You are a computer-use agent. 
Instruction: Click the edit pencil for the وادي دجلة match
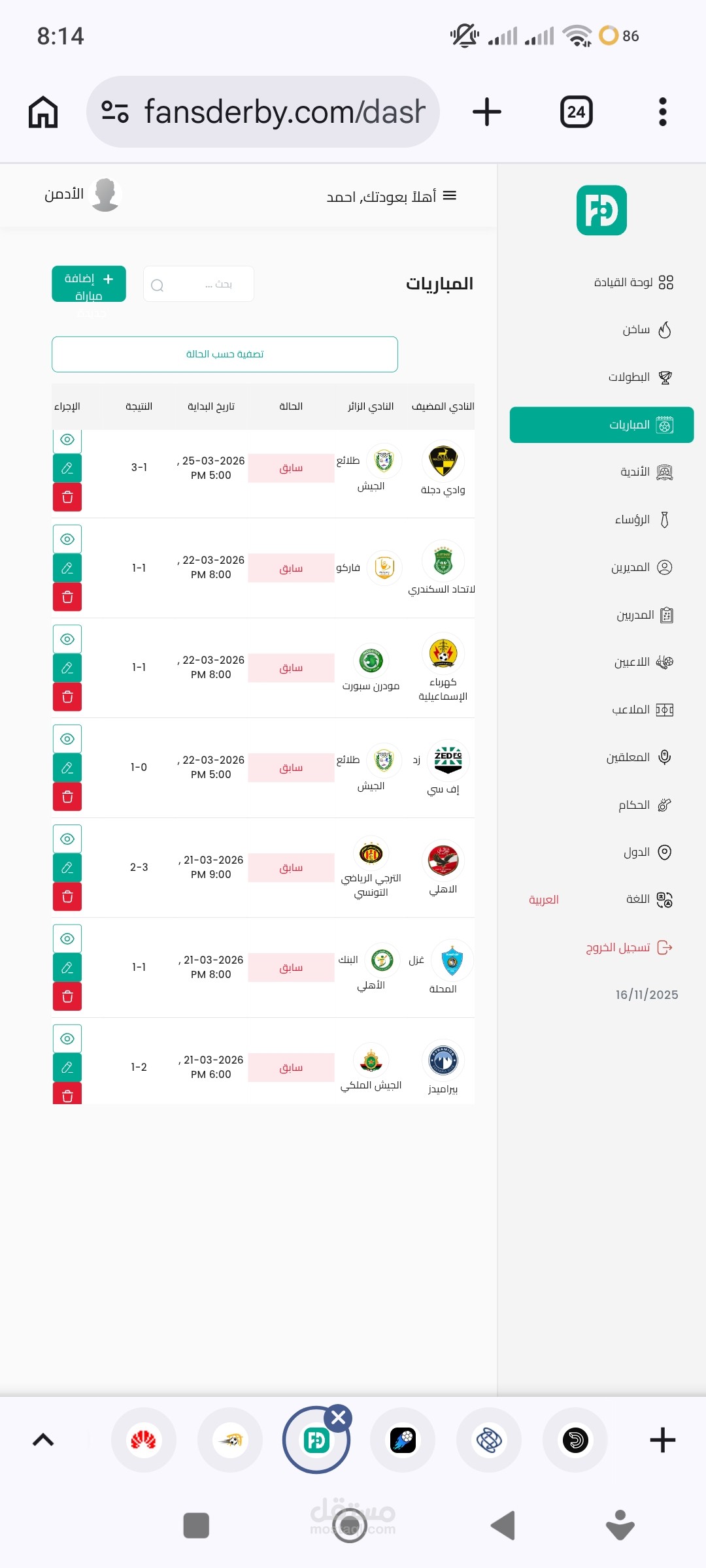pos(67,468)
